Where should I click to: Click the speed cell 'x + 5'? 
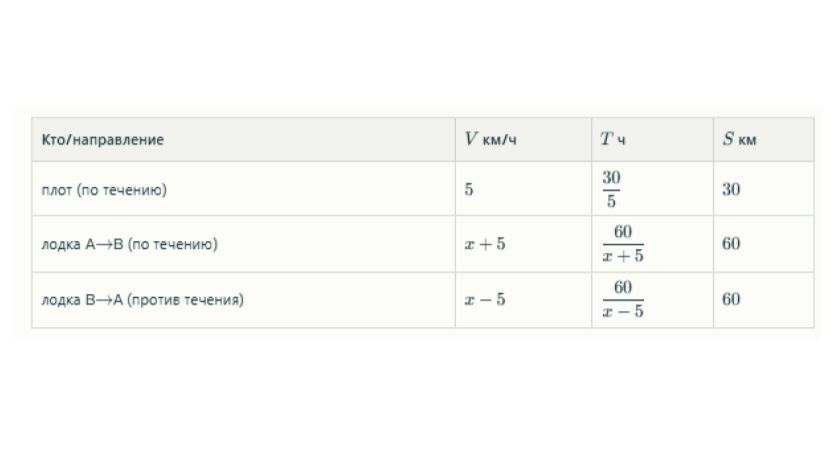pos(485,244)
